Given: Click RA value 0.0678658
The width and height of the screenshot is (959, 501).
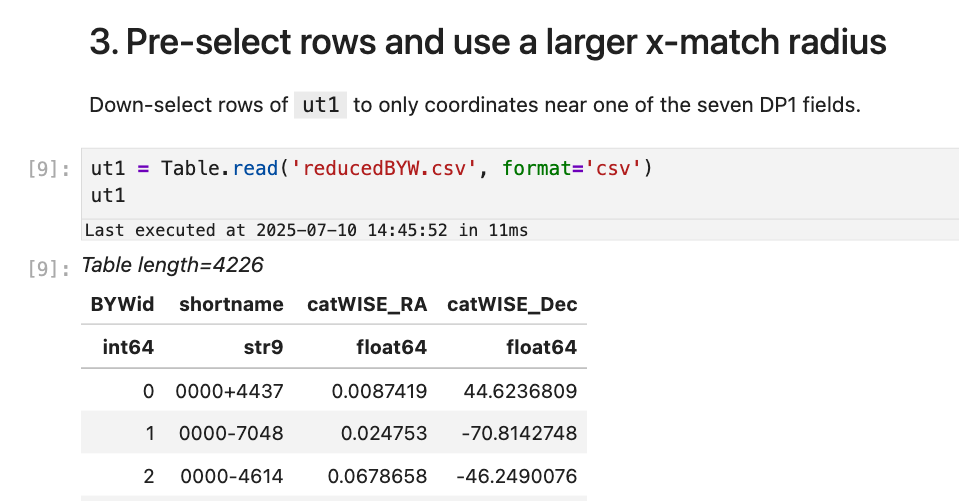Looking at the screenshot, I should point(377,476).
